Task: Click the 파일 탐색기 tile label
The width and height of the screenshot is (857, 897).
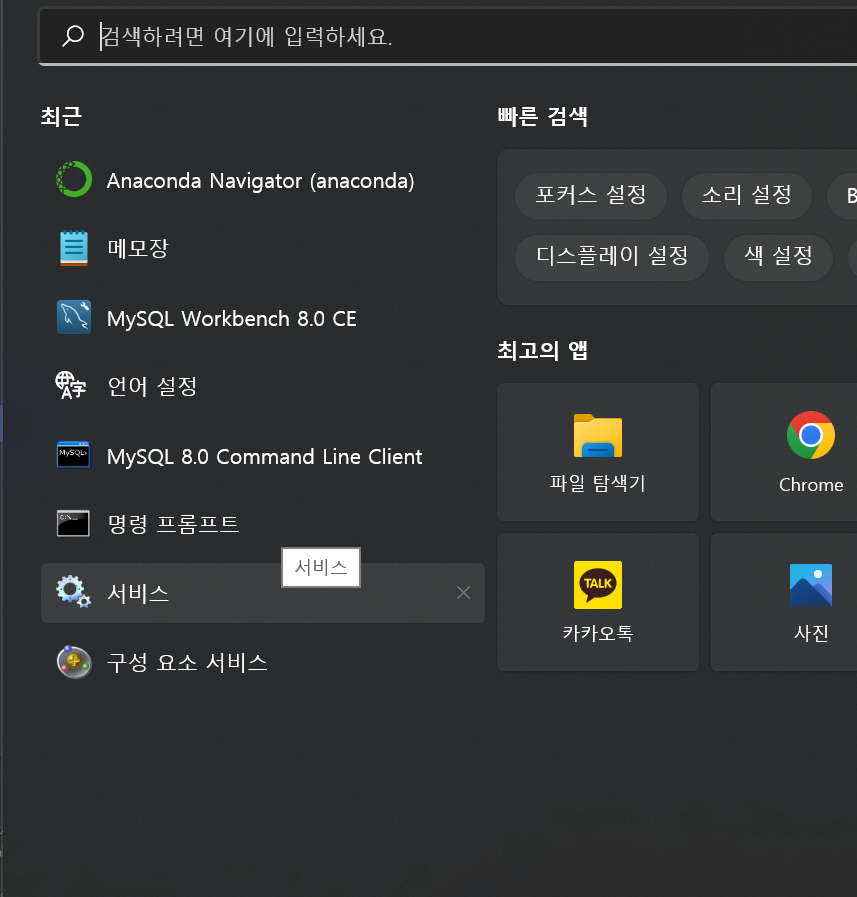Action: point(598,483)
